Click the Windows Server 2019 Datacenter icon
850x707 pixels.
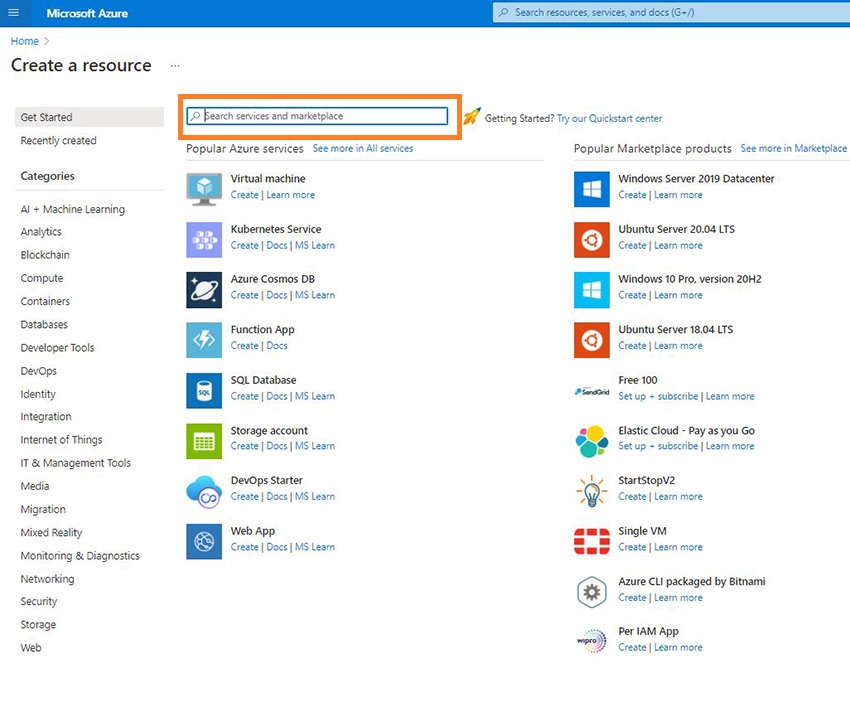point(592,188)
